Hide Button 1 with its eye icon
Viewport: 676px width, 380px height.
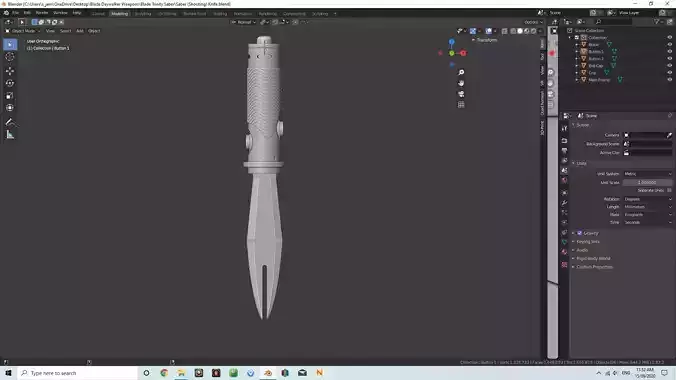coord(670,51)
